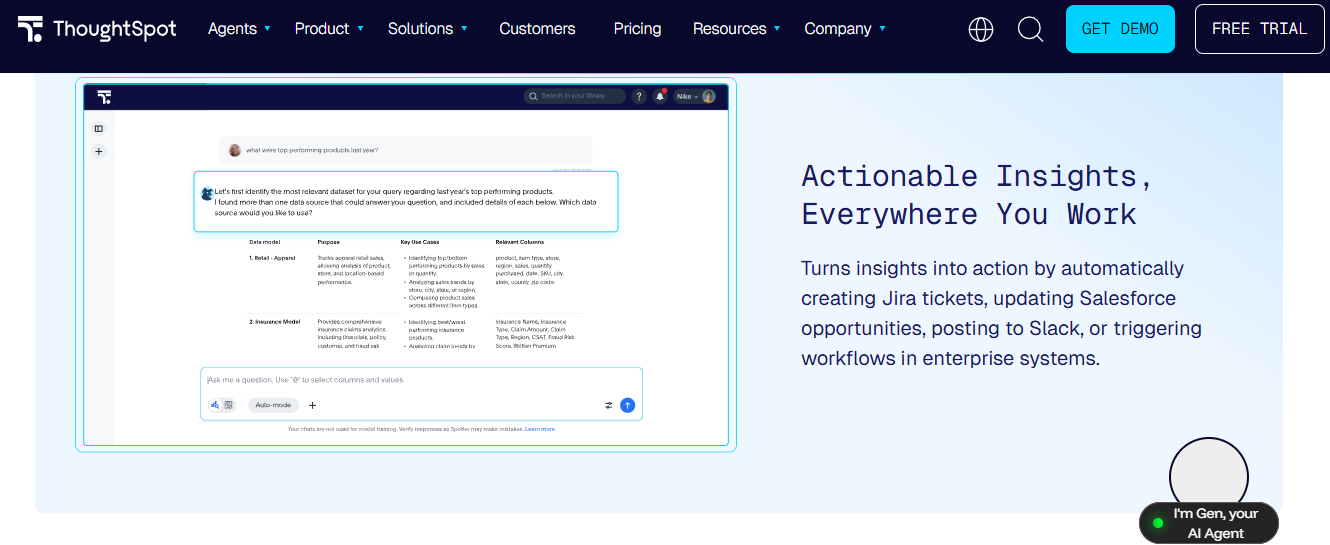Click the FREE TRIAL button
1330x545 pixels.
(1259, 29)
